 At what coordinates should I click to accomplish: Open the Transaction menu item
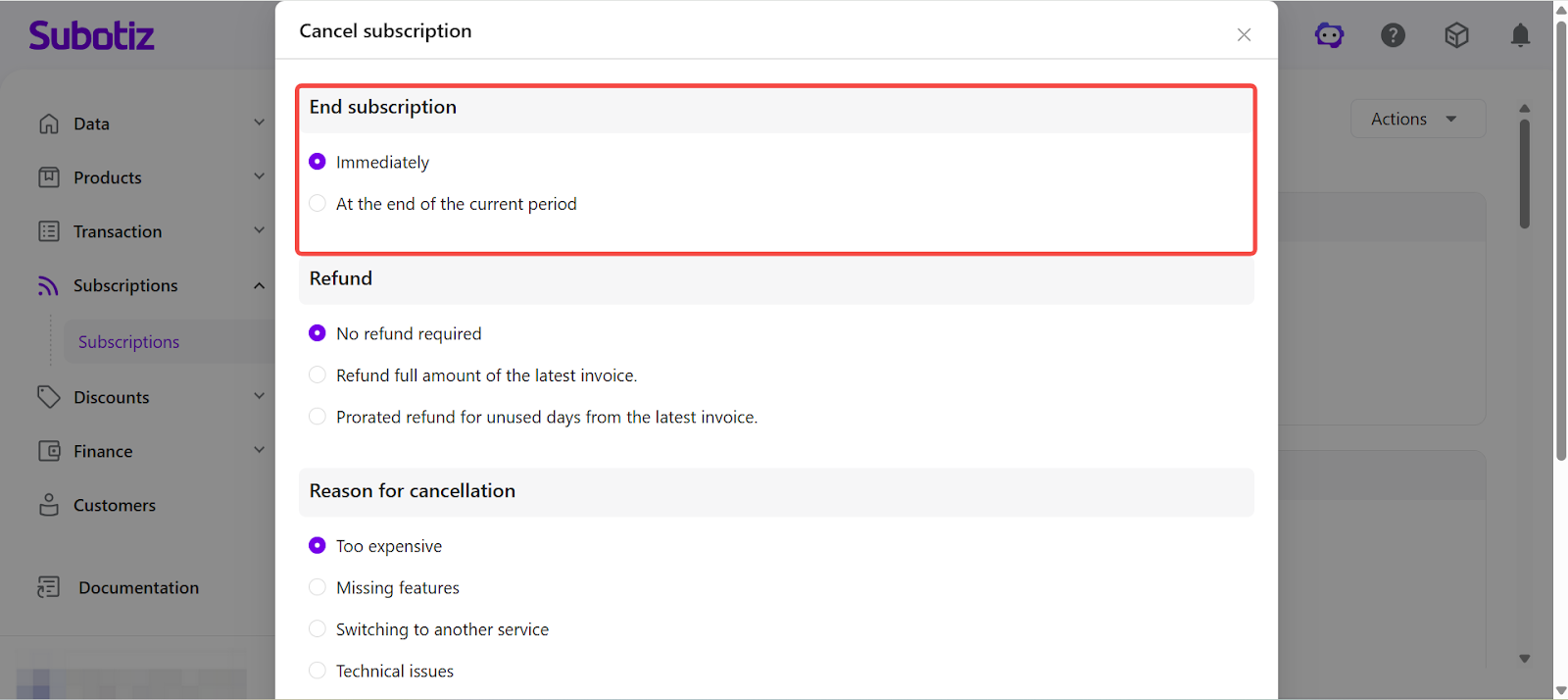point(118,231)
